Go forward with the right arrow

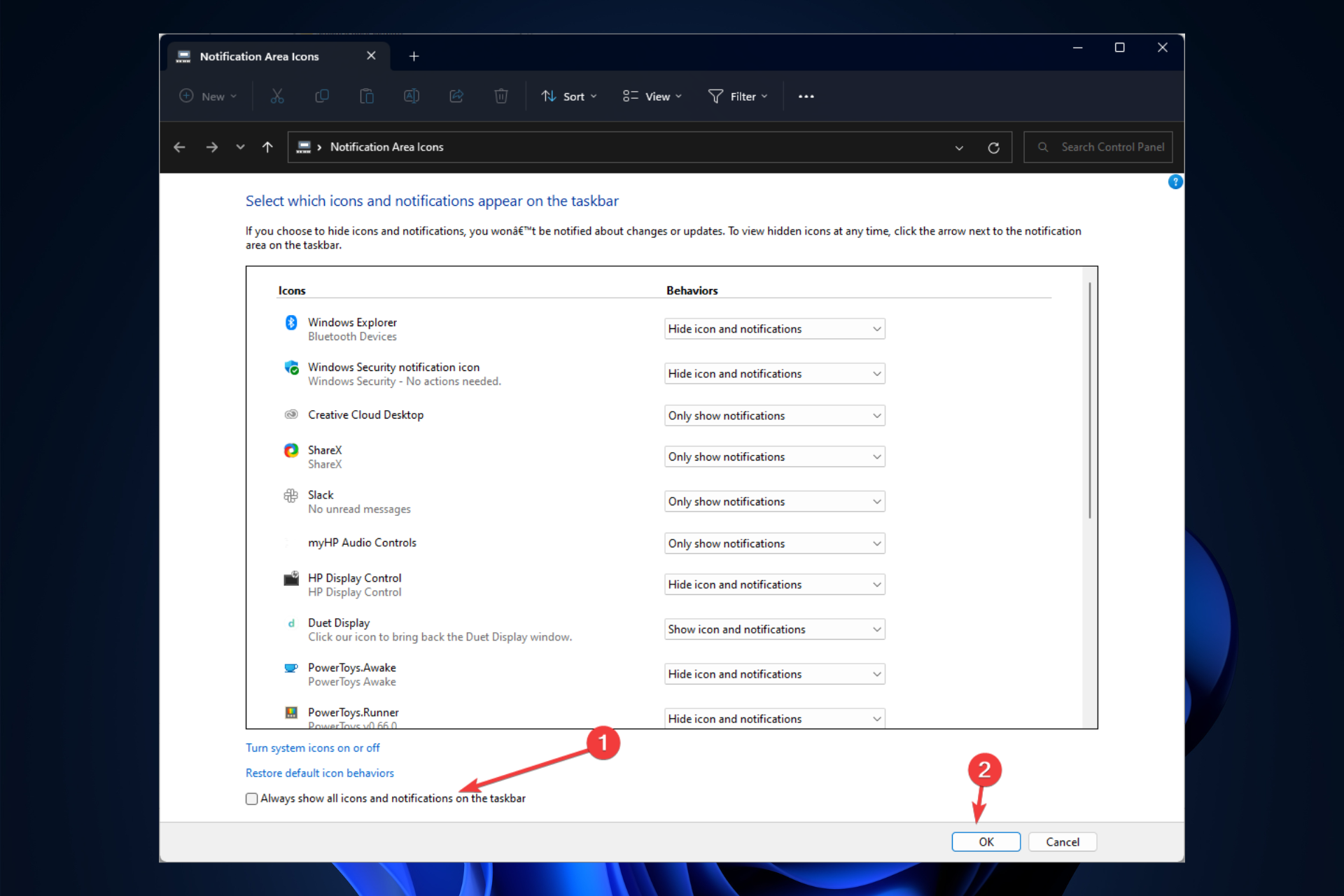[211, 147]
